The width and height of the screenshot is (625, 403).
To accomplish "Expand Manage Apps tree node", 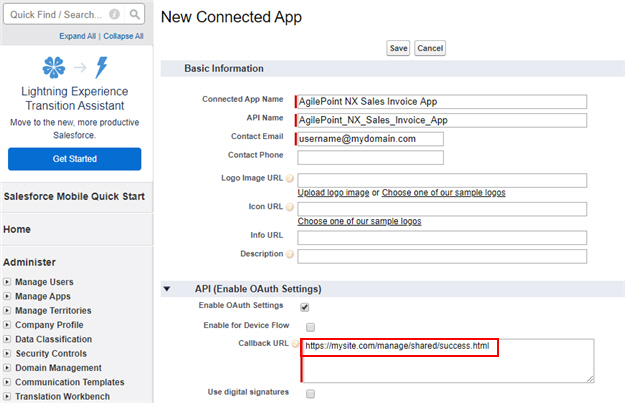I will click(7, 296).
